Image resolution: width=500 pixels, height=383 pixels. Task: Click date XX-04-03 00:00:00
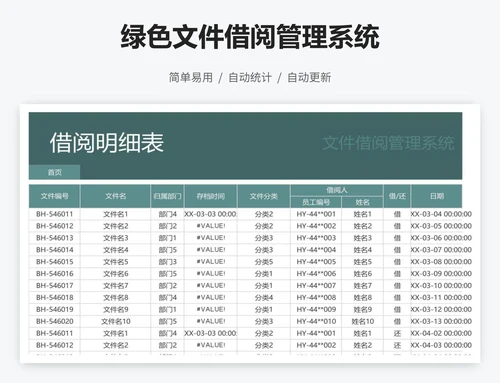coord(441,345)
